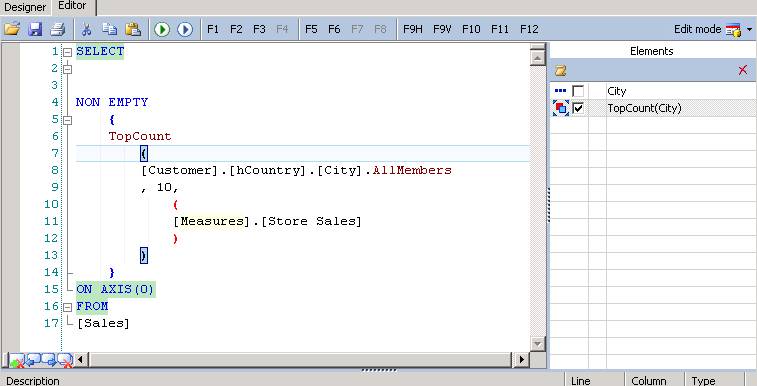This screenshot has height=386, width=757.
Task: Check the City element checkbox
Action: [x=578, y=91]
